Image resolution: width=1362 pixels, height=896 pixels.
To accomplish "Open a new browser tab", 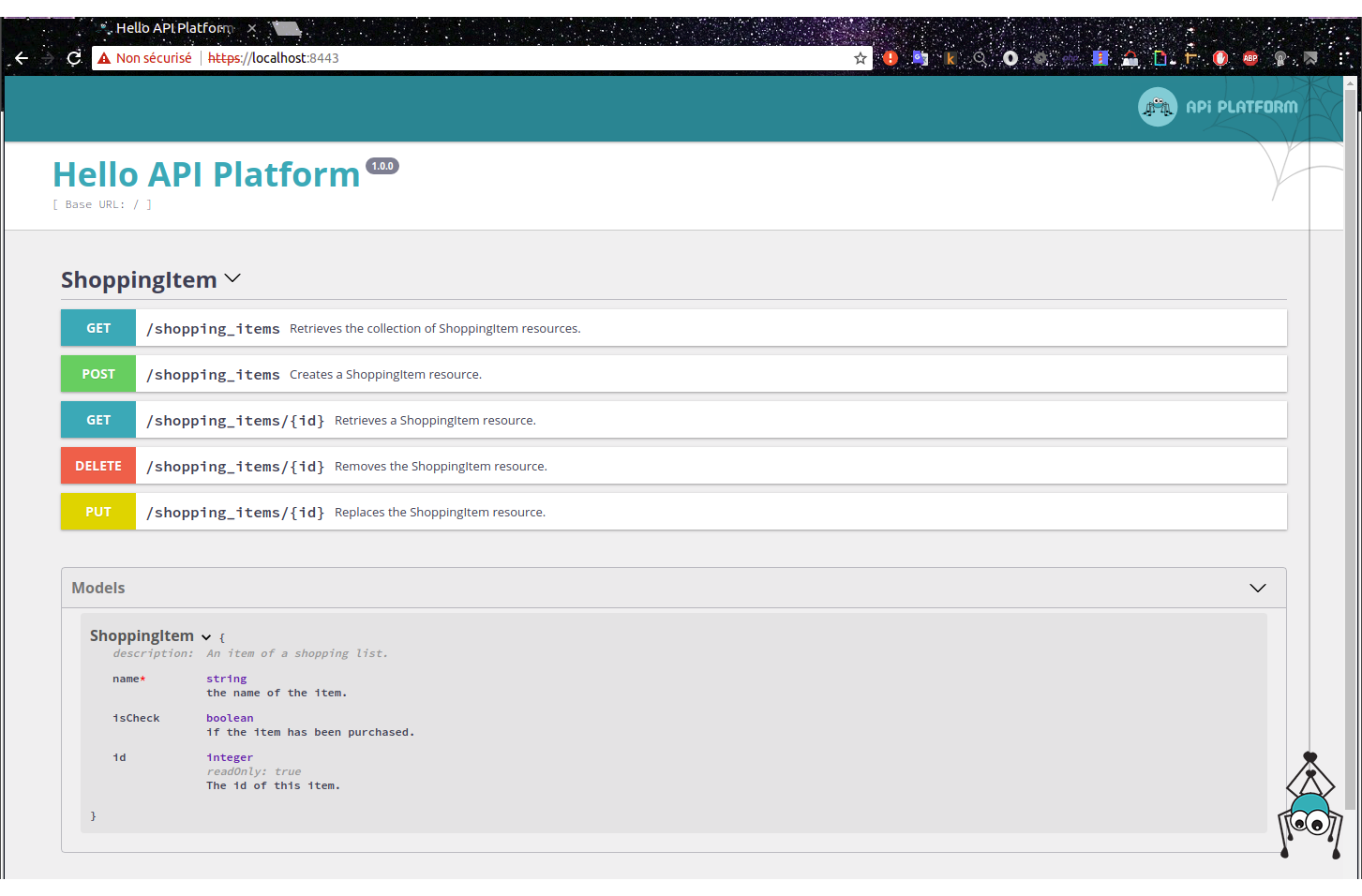I will pyautogui.click(x=287, y=28).
